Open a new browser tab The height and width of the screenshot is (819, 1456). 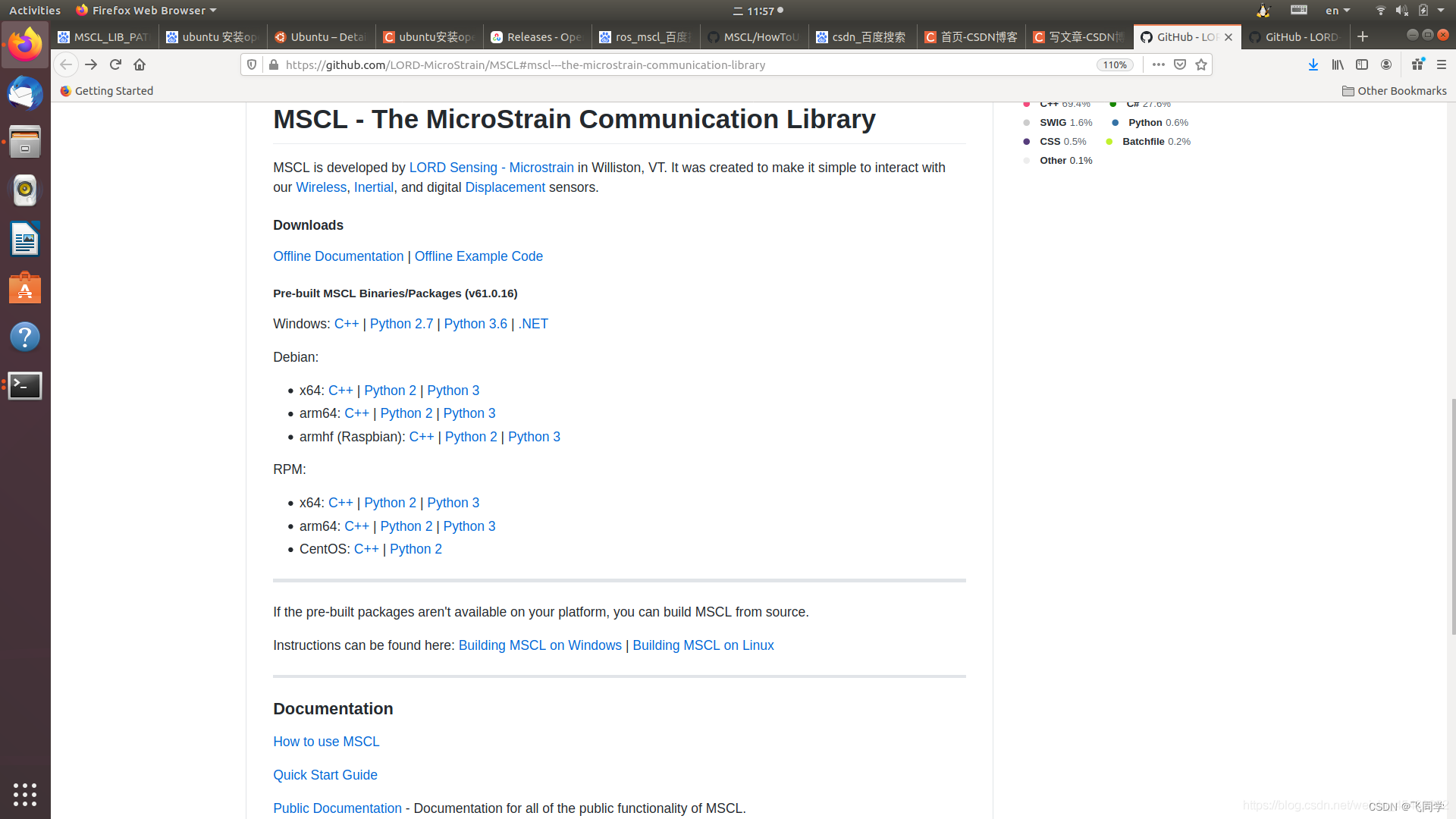click(x=1363, y=36)
